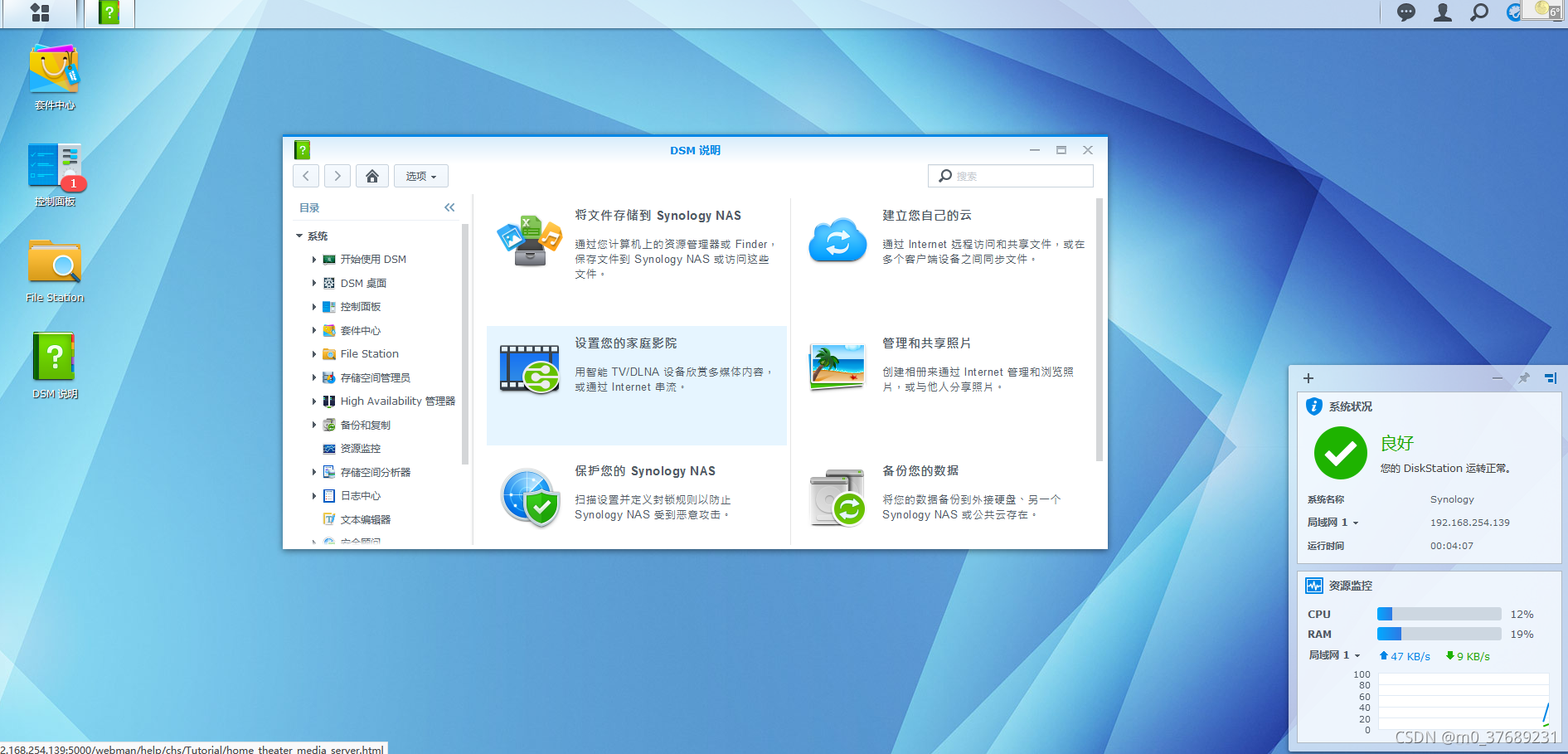The height and width of the screenshot is (754, 1568).
Task: Expand the 控制面板 tree arrow
Action: [314, 307]
